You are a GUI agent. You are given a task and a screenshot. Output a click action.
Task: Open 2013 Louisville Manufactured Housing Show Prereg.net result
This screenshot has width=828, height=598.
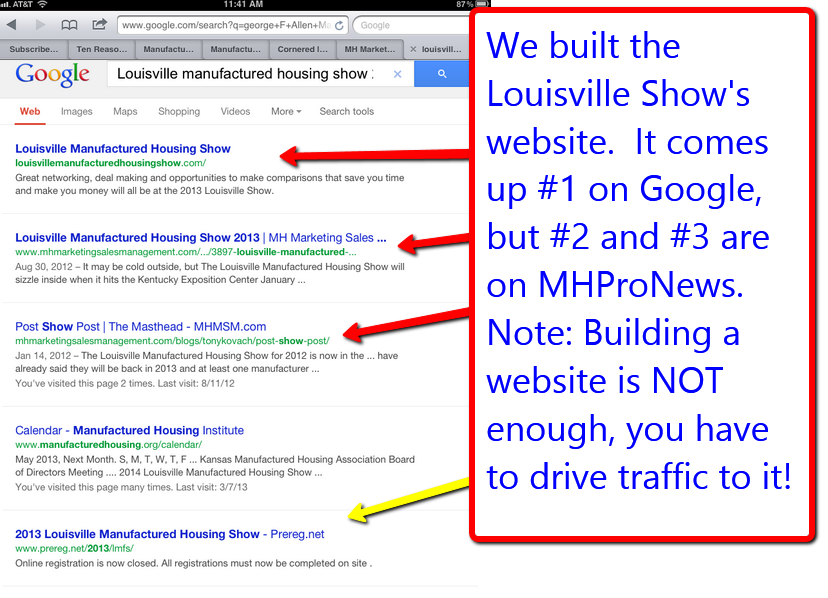[170, 534]
